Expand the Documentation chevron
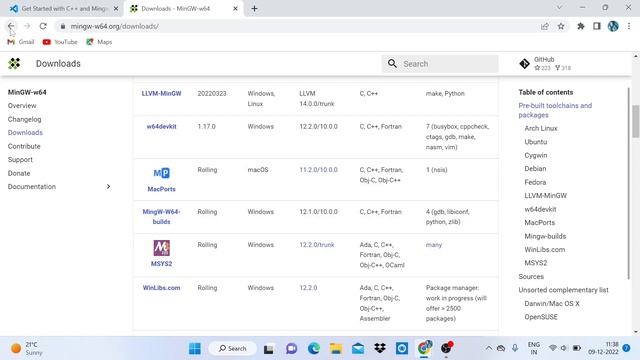Image resolution: width=640 pixels, height=360 pixels. pos(108,187)
